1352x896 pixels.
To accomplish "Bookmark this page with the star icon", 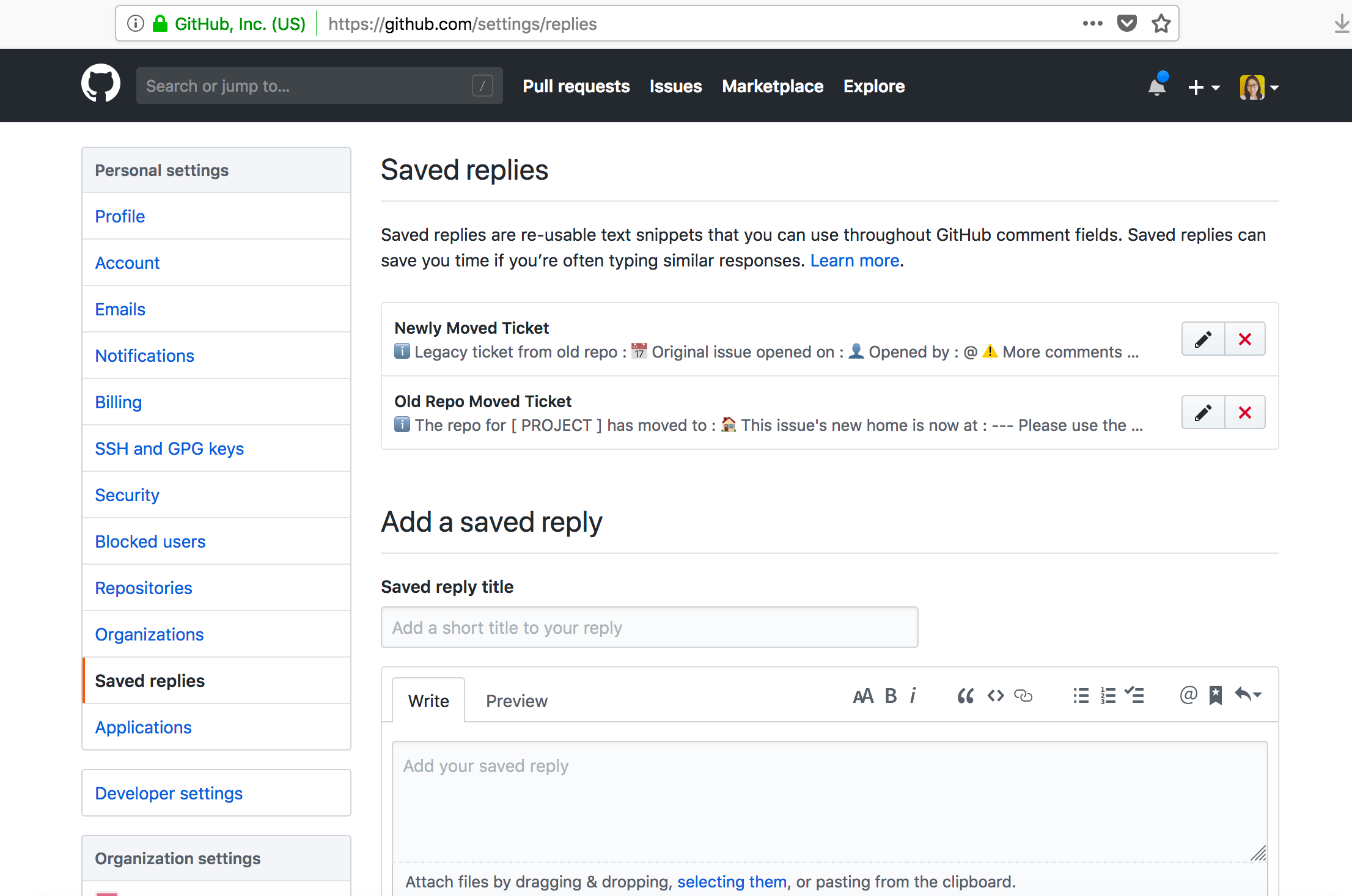I will pyautogui.click(x=1161, y=24).
